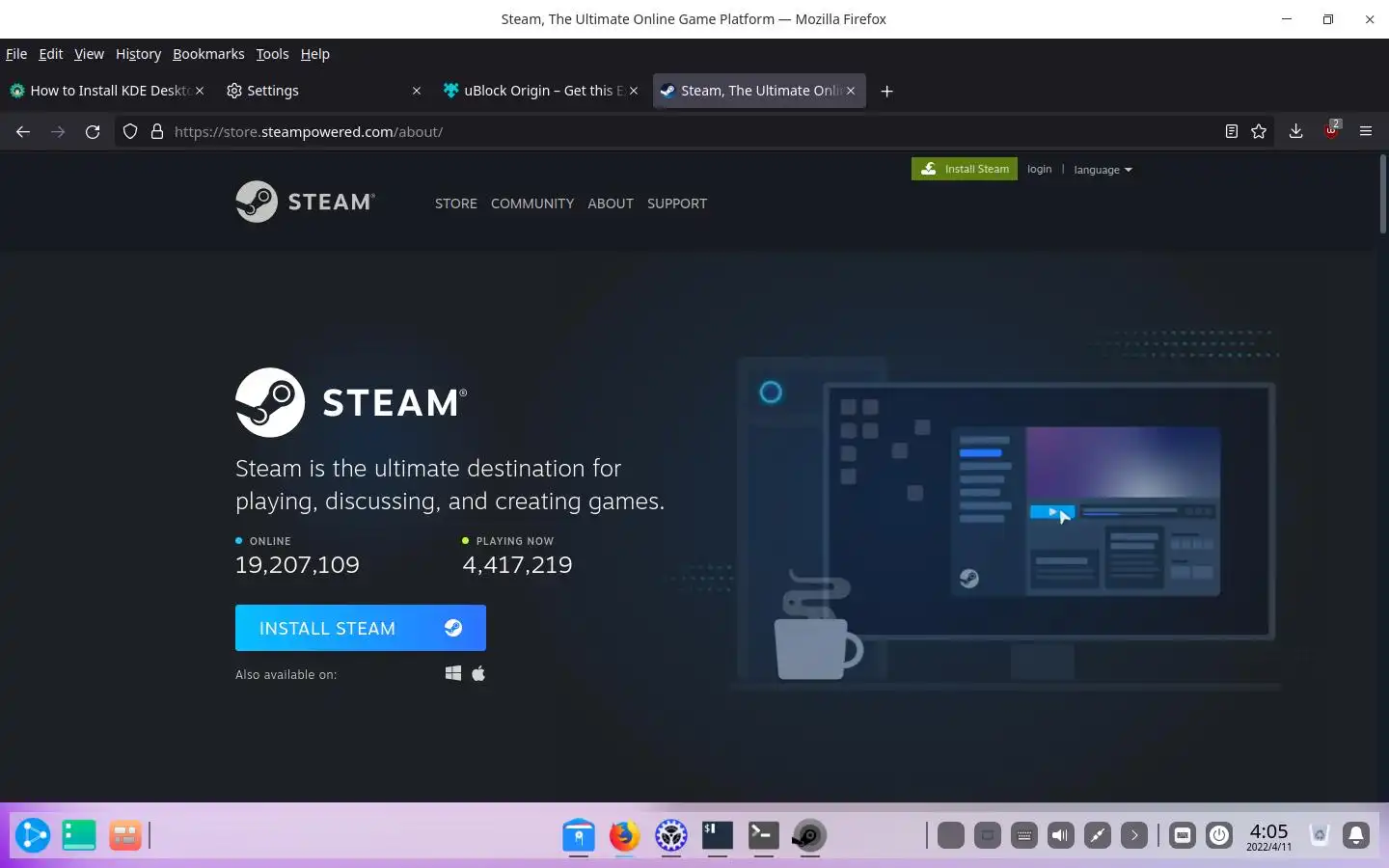Open the trash from the dock

coord(1320,835)
